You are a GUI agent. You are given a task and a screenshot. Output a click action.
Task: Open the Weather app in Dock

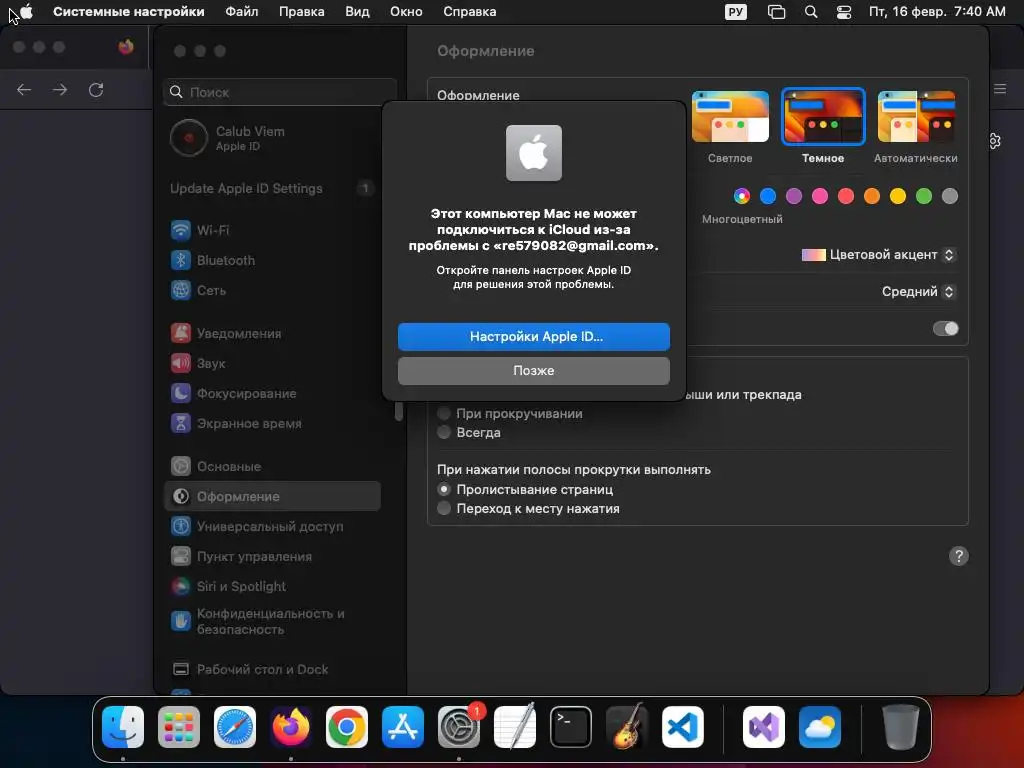[x=820, y=727]
